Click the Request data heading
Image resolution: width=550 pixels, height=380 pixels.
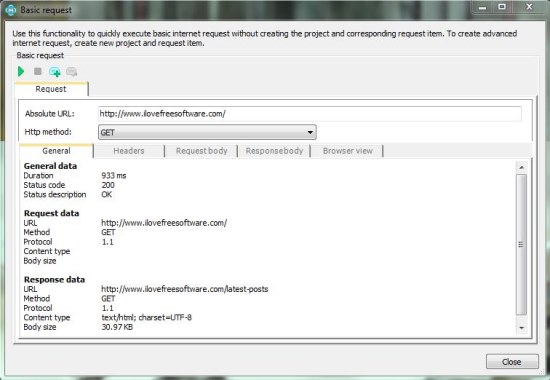coord(51,213)
